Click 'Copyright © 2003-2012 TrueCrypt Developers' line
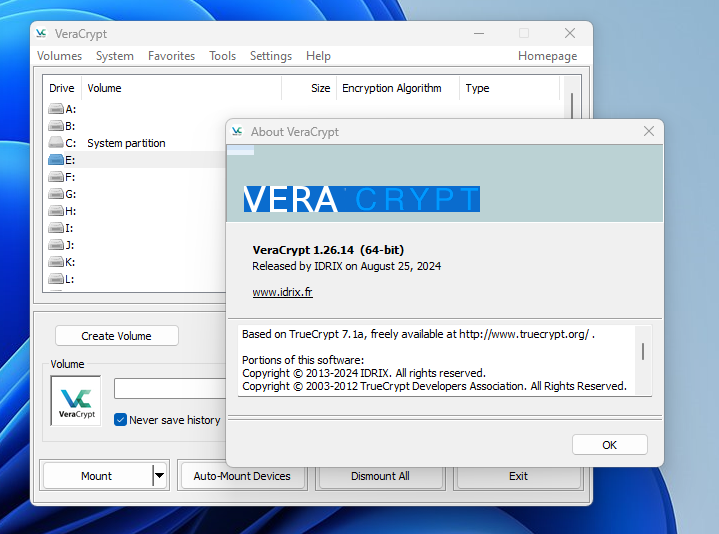Image resolution: width=719 pixels, height=534 pixels. click(434, 386)
